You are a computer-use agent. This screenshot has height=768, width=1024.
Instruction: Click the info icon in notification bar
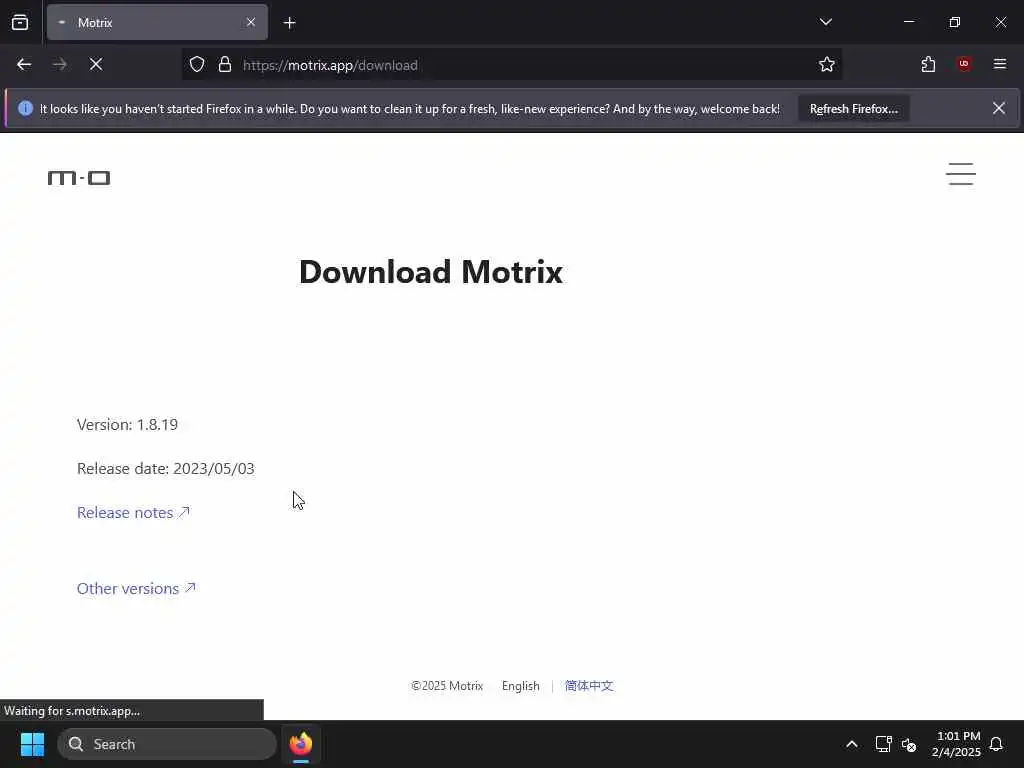coord(25,108)
